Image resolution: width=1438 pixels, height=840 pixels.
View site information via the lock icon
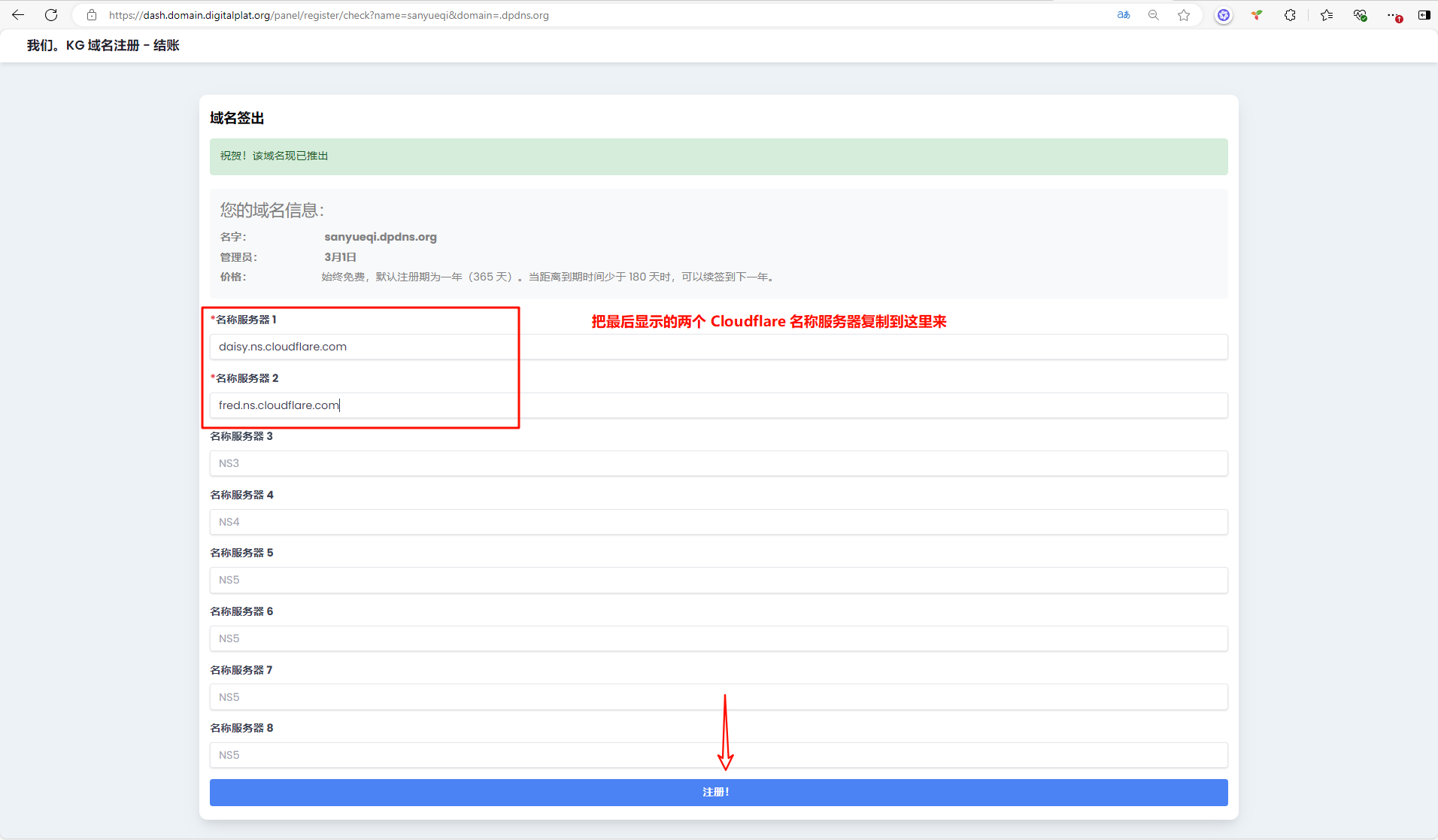click(x=92, y=15)
